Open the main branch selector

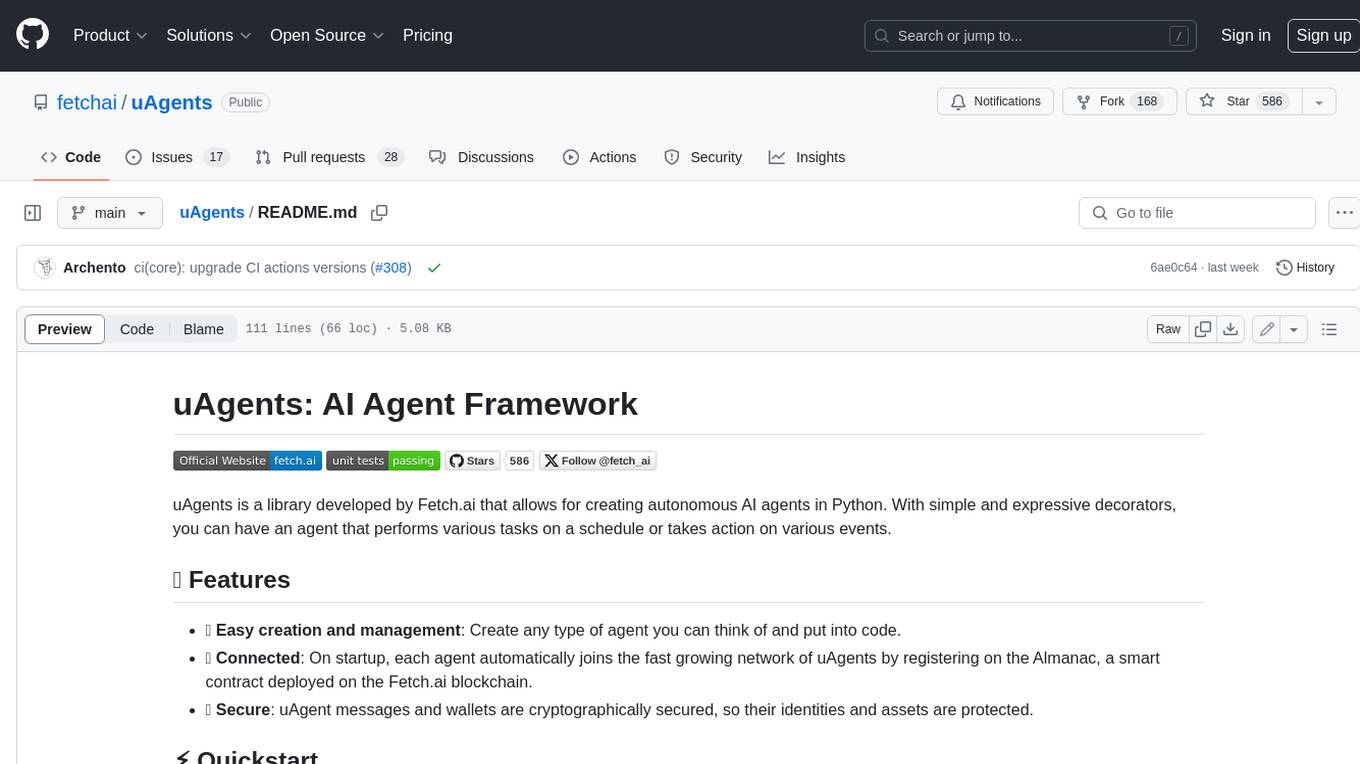click(x=109, y=213)
